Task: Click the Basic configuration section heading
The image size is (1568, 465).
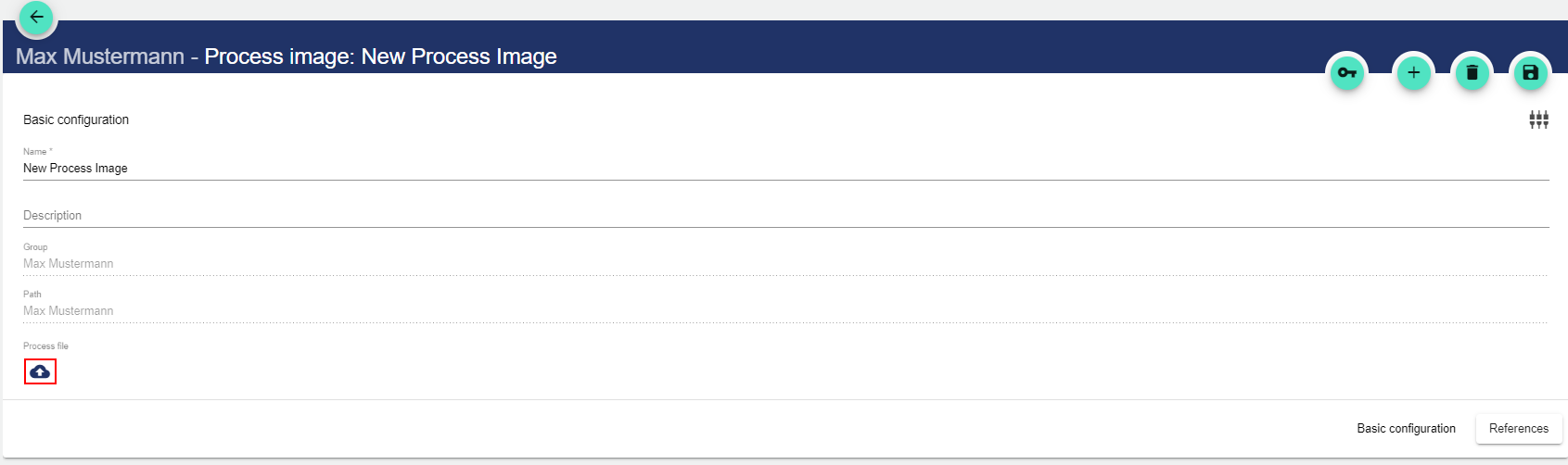Action: tap(76, 119)
